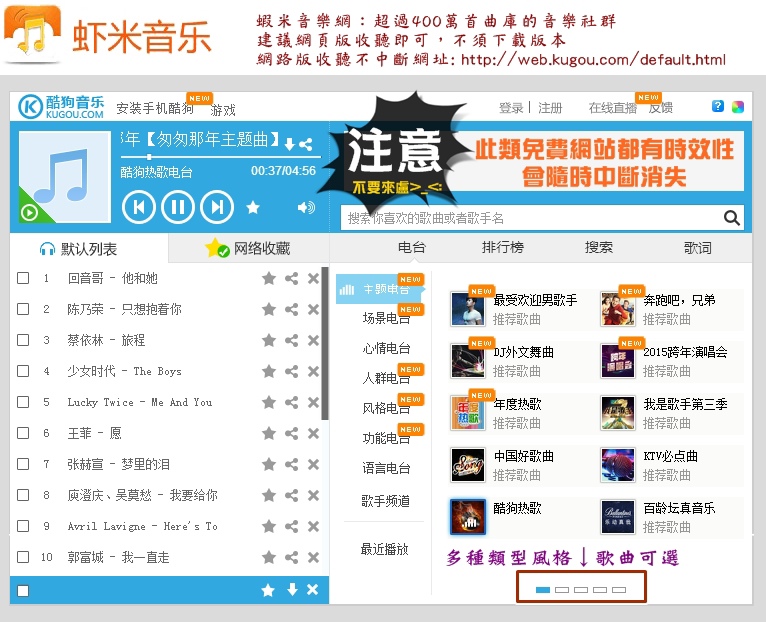Open the blue help question icon

(x=718, y=106)
